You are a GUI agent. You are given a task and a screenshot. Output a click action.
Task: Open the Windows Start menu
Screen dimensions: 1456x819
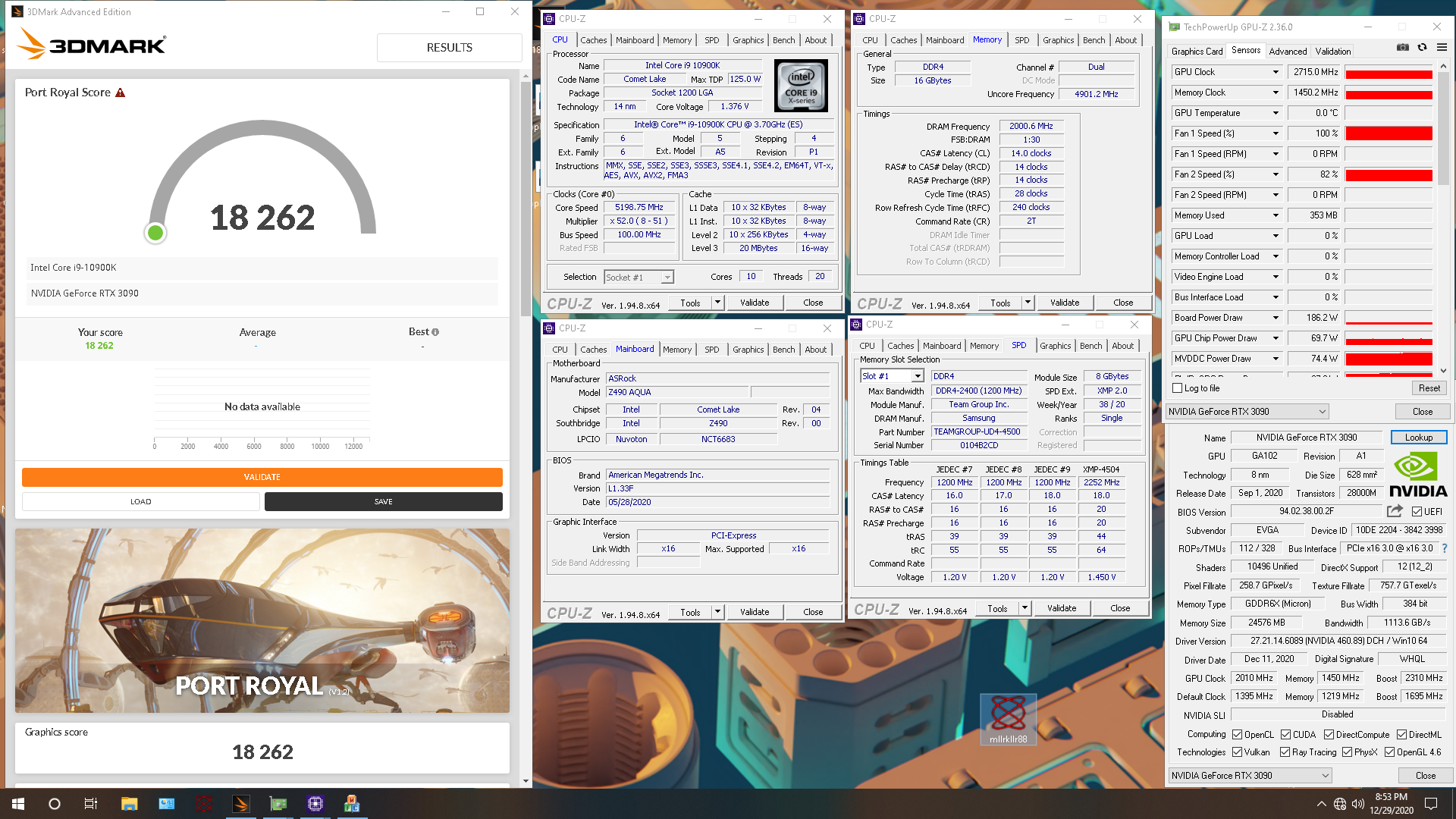[18, 804]
